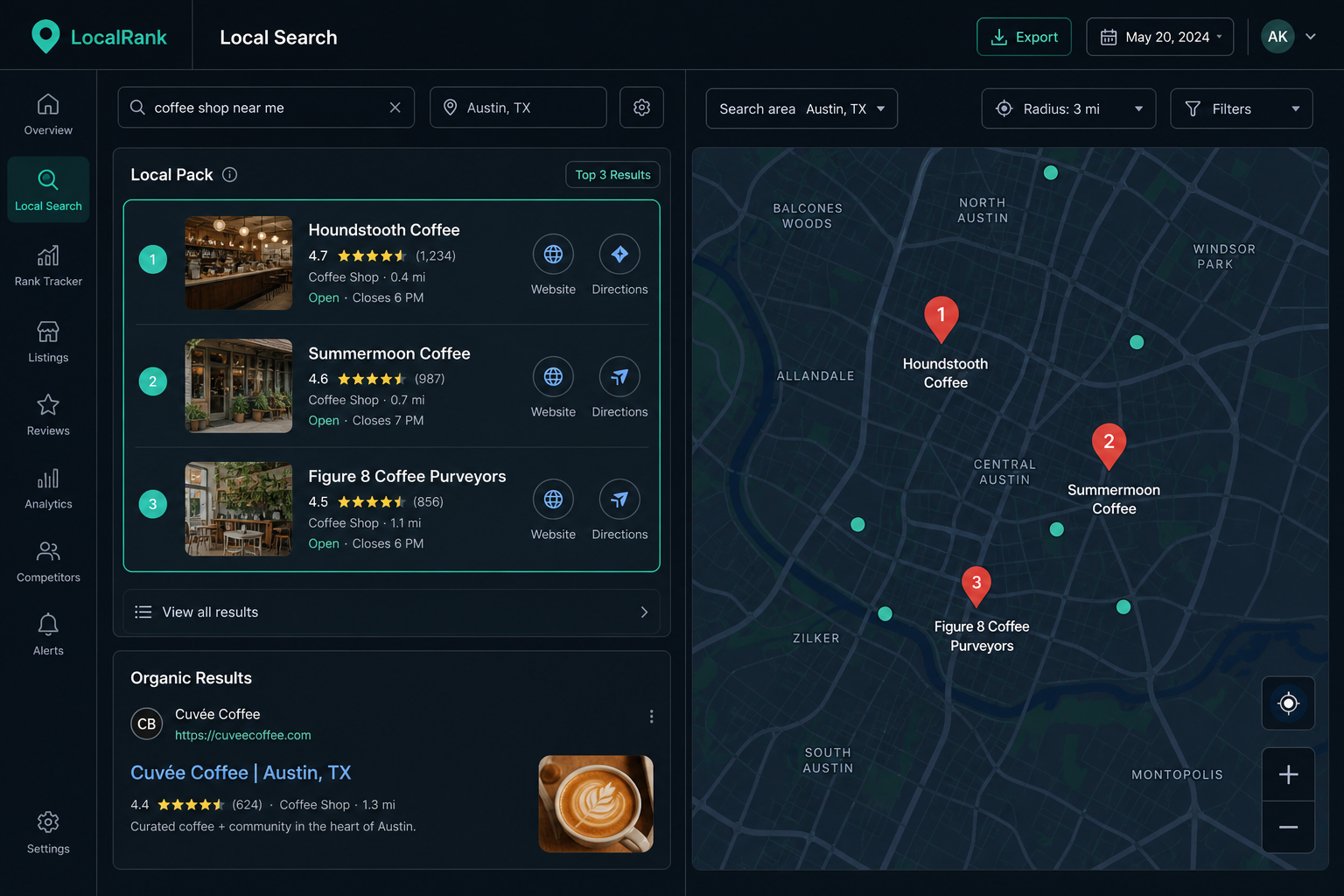This screenshot has height=896, width=1344.
Task: Open Cuvée Coffee result options menu
Action: pos(651,717)
